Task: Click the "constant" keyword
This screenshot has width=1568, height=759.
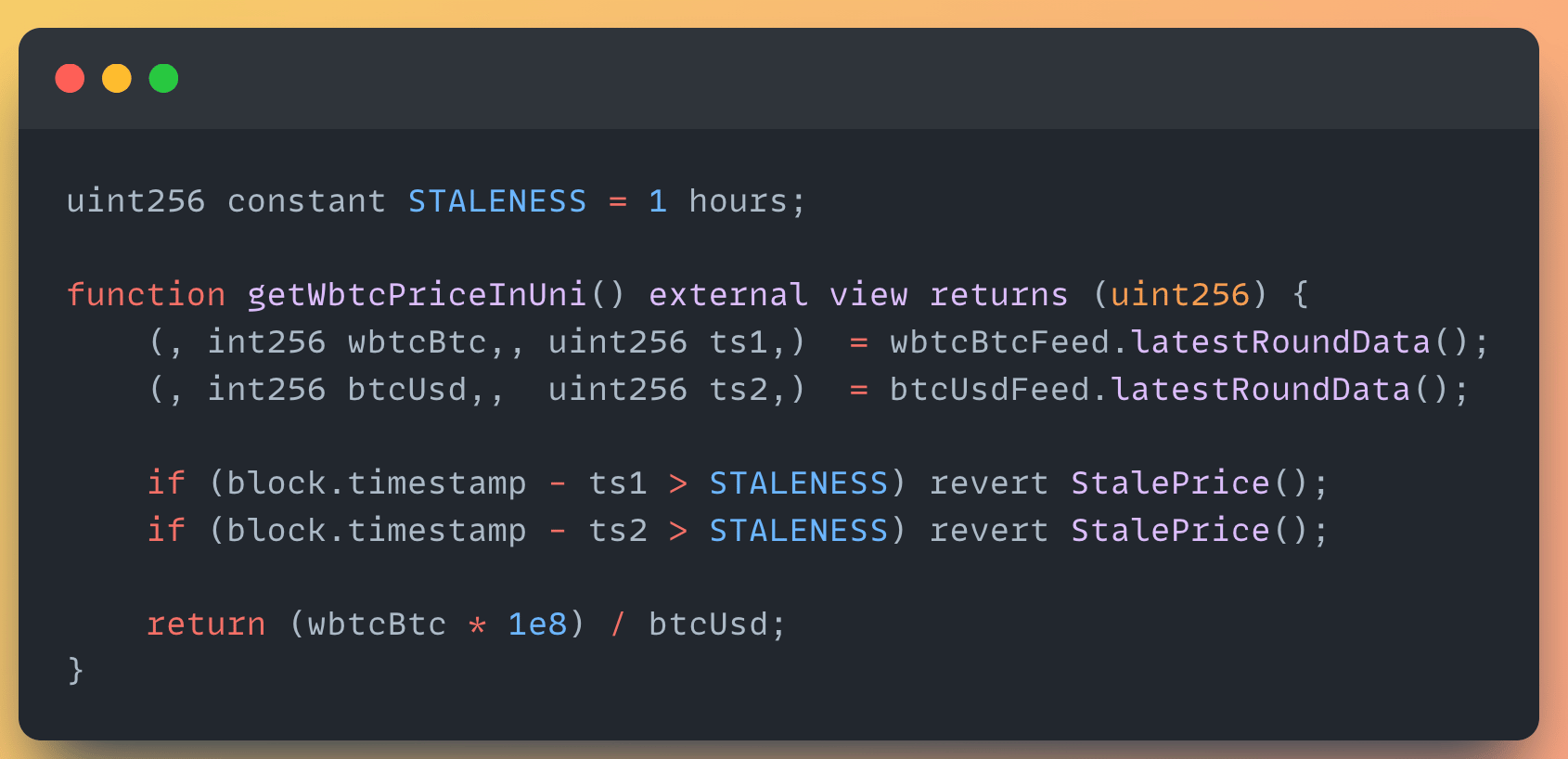Action: (306, 201)
